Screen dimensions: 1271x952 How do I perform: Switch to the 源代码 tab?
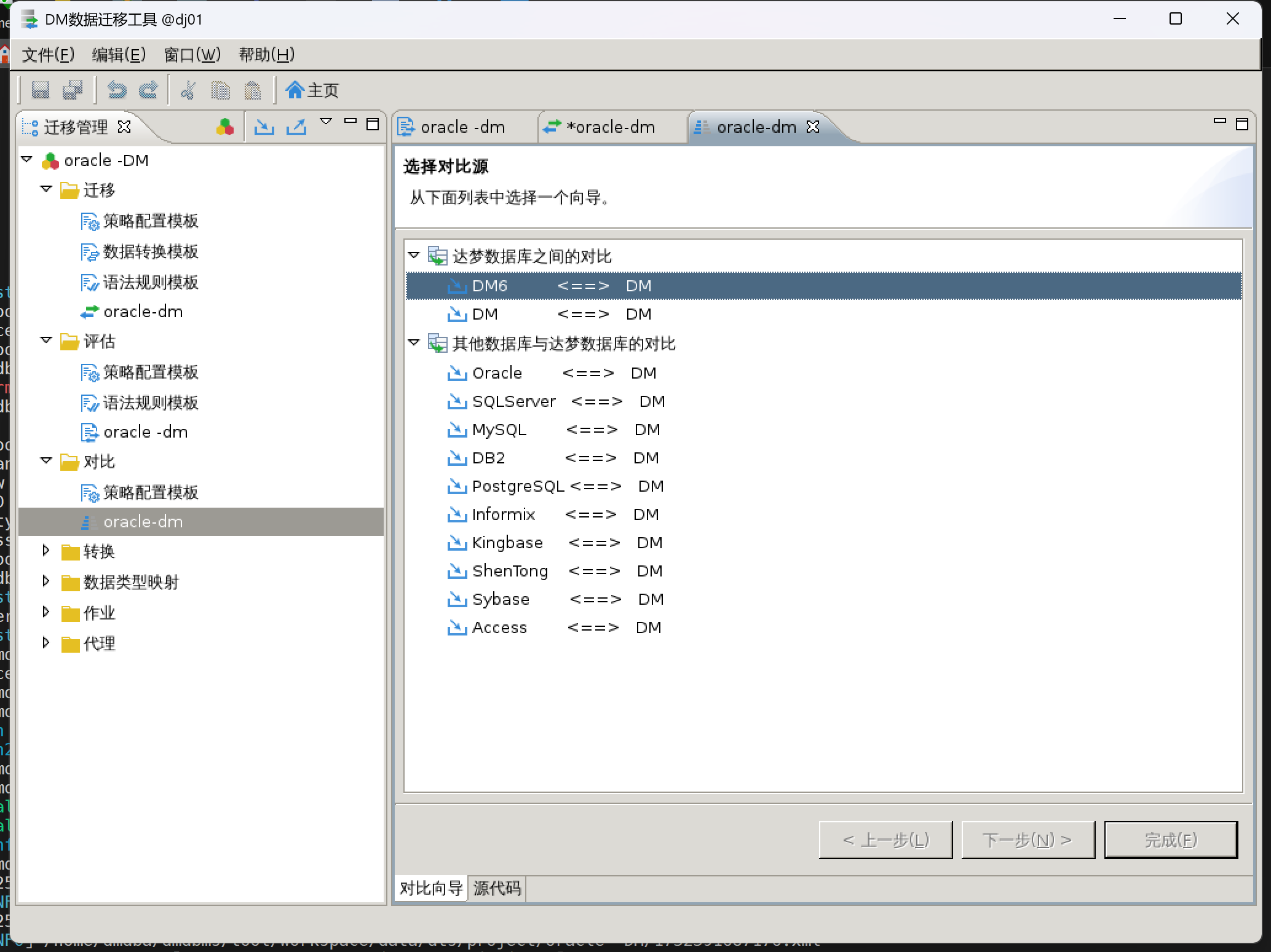(x=497, y=888)
